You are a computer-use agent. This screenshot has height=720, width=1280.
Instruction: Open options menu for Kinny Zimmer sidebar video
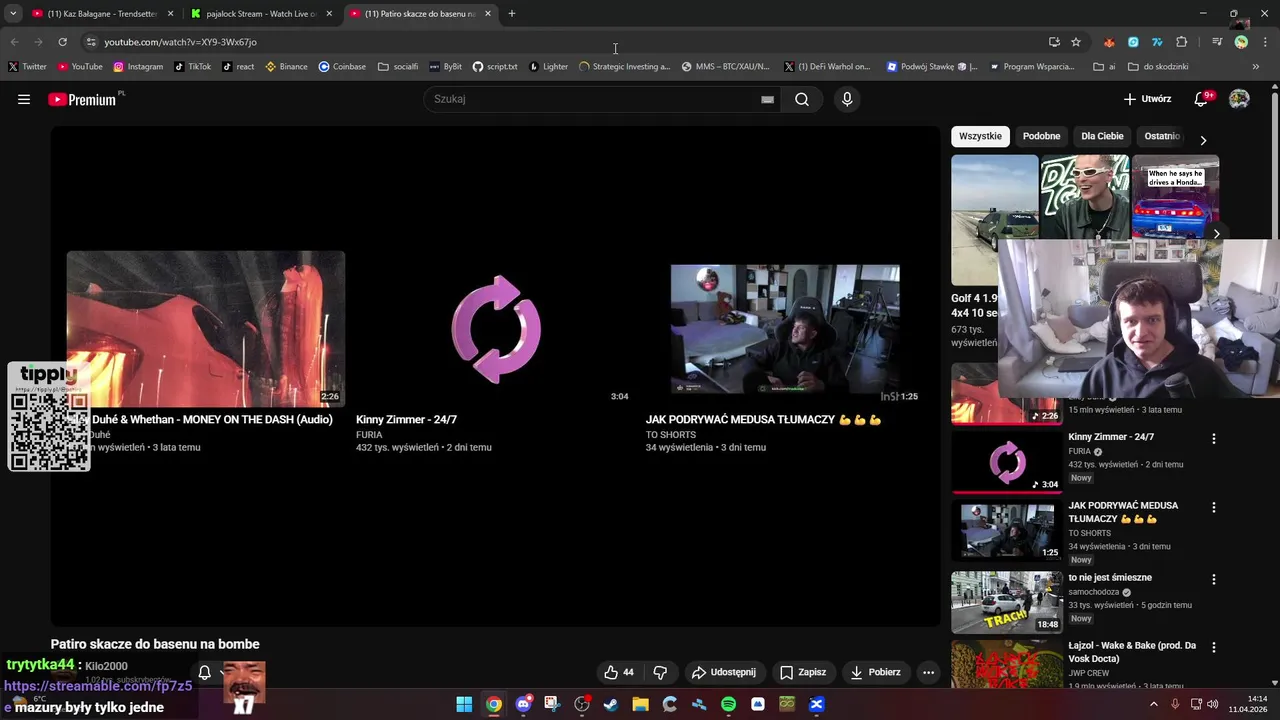coord(1214,438)
